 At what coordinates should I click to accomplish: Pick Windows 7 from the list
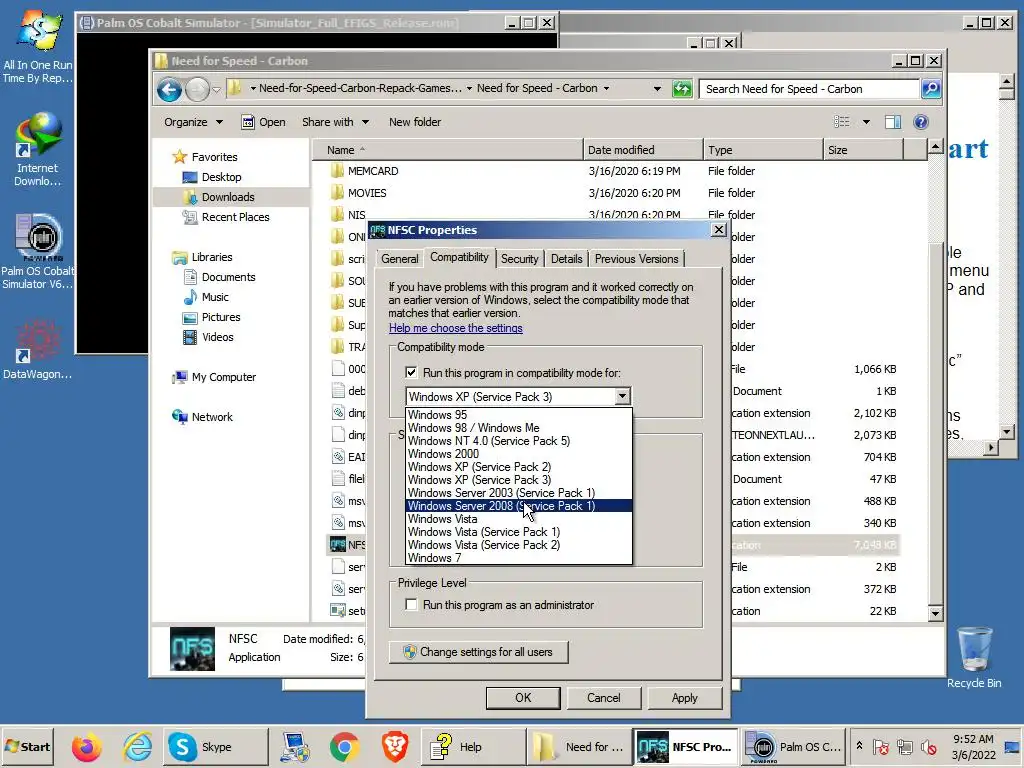pyautogui.click(x=519, y=558)
